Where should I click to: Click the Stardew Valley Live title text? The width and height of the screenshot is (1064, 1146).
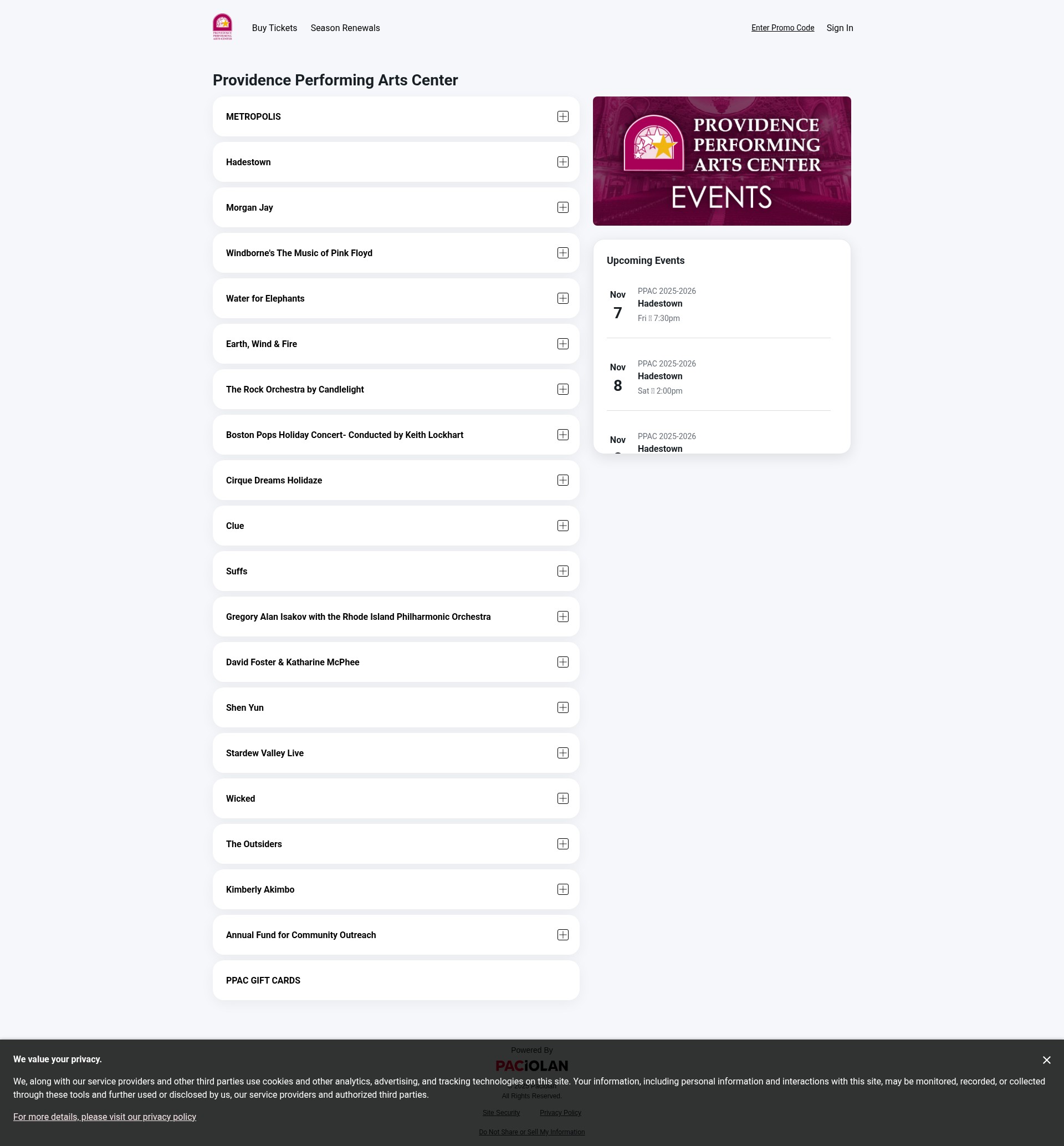tap(265, 753)
